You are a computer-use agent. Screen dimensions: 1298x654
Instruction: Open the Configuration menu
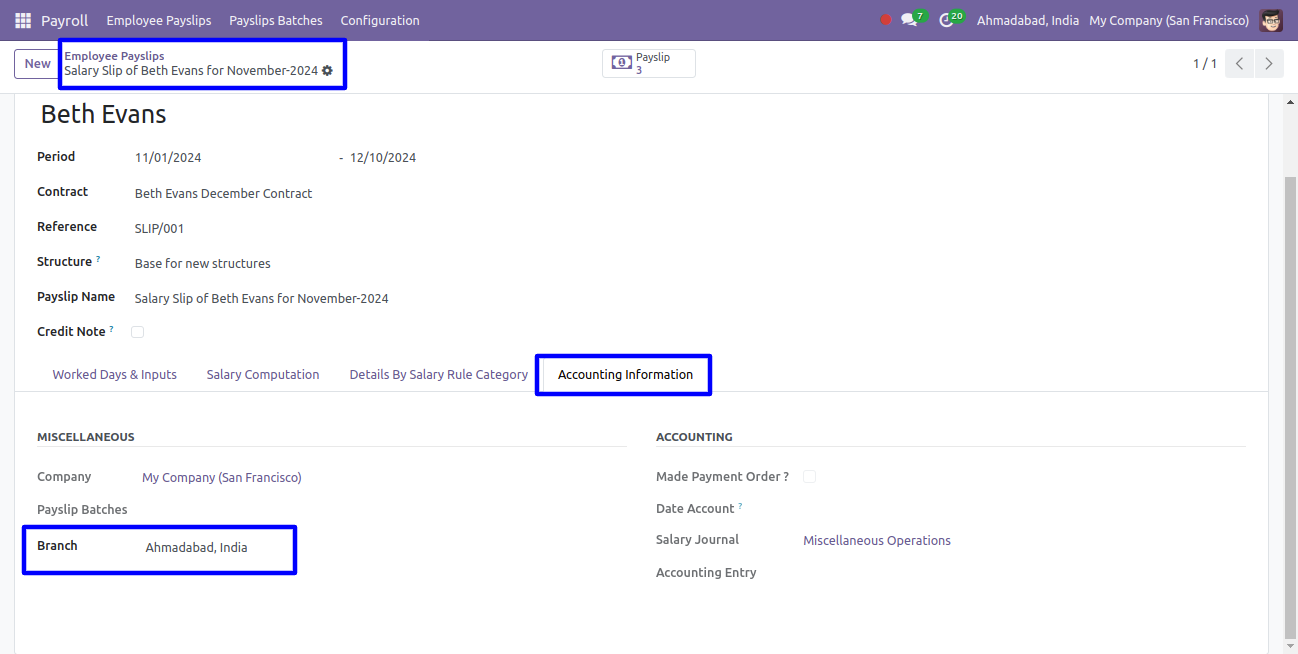pyautogui.click(x=380, y=20)
